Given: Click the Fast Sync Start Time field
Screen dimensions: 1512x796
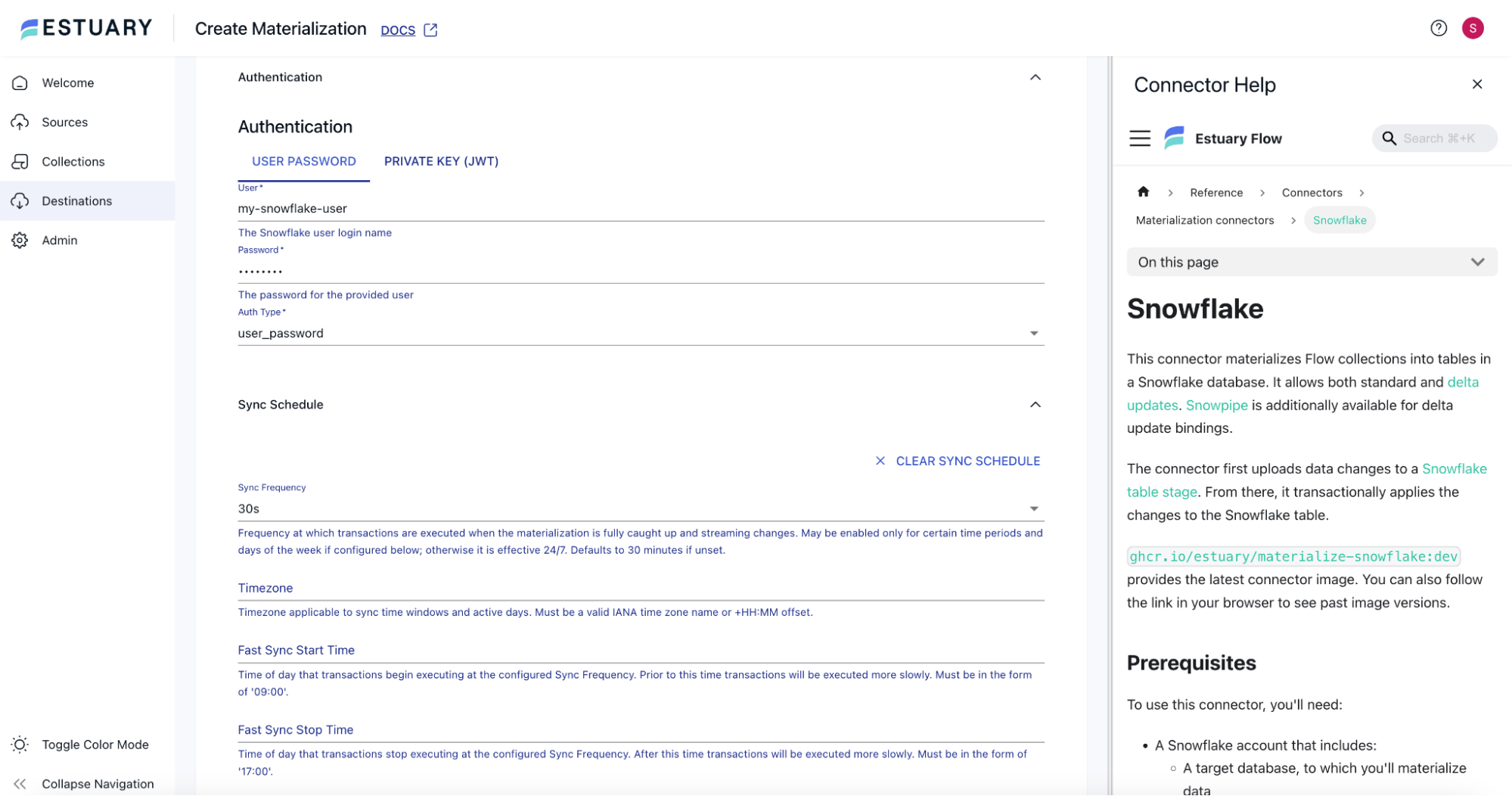Looking at the screenshot, I should point(641,651).
